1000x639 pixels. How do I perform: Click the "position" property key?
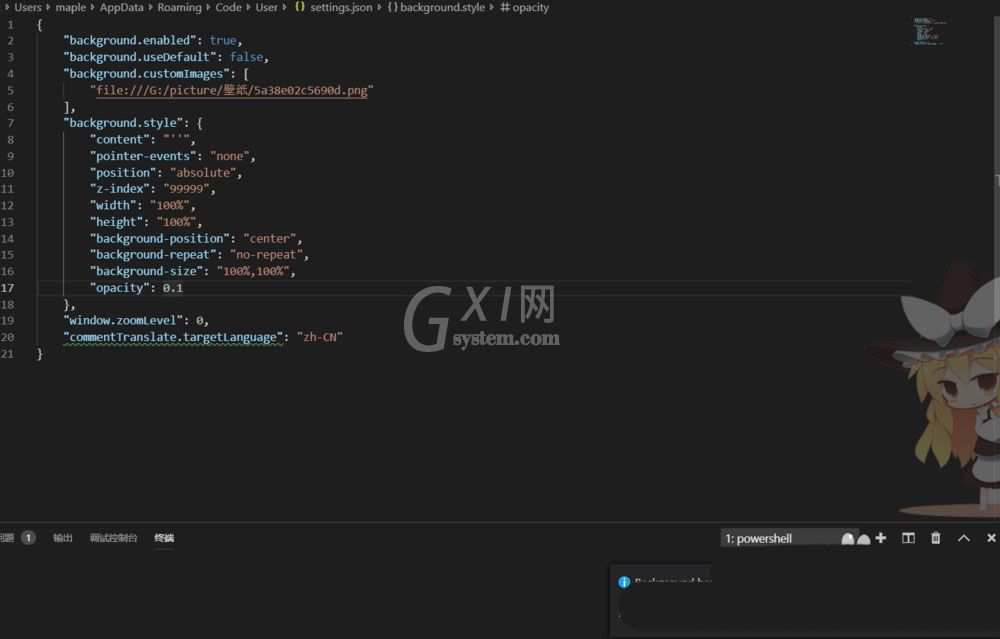pyautogui.click(x=123, y=172)
